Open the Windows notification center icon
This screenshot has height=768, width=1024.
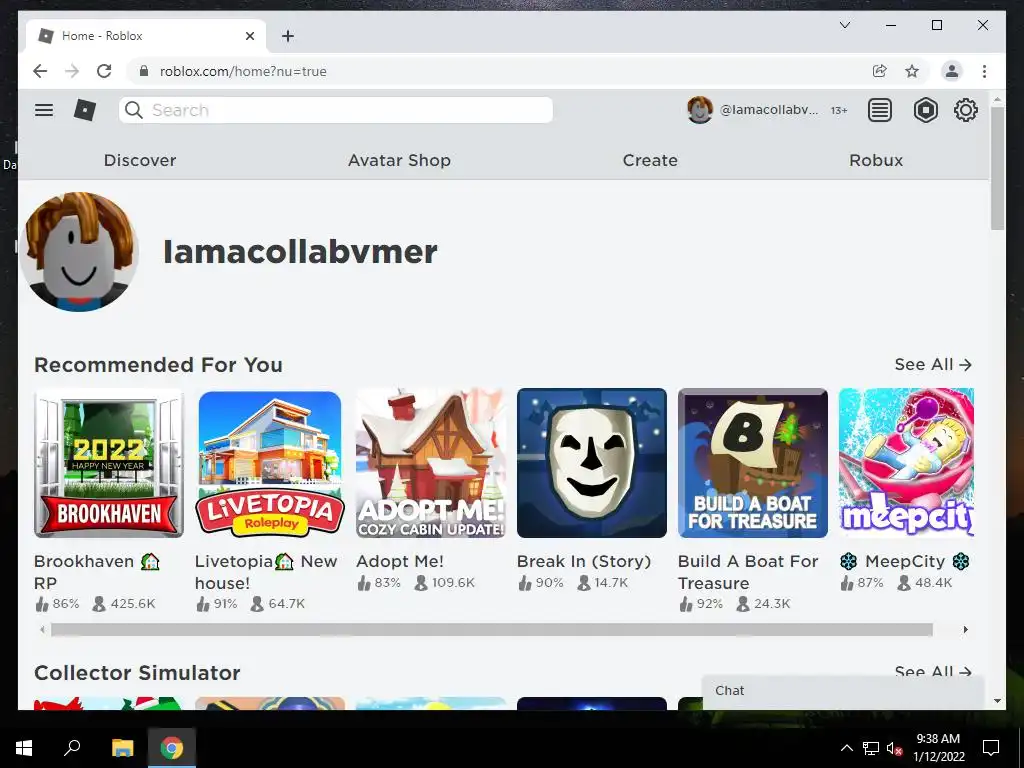coord(991,748)
